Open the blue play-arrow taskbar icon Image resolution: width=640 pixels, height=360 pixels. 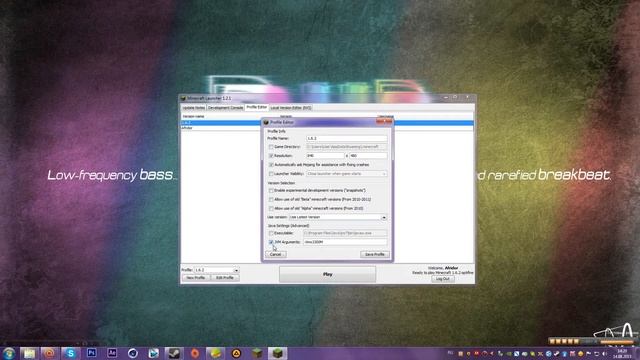(x=153, y=353)
